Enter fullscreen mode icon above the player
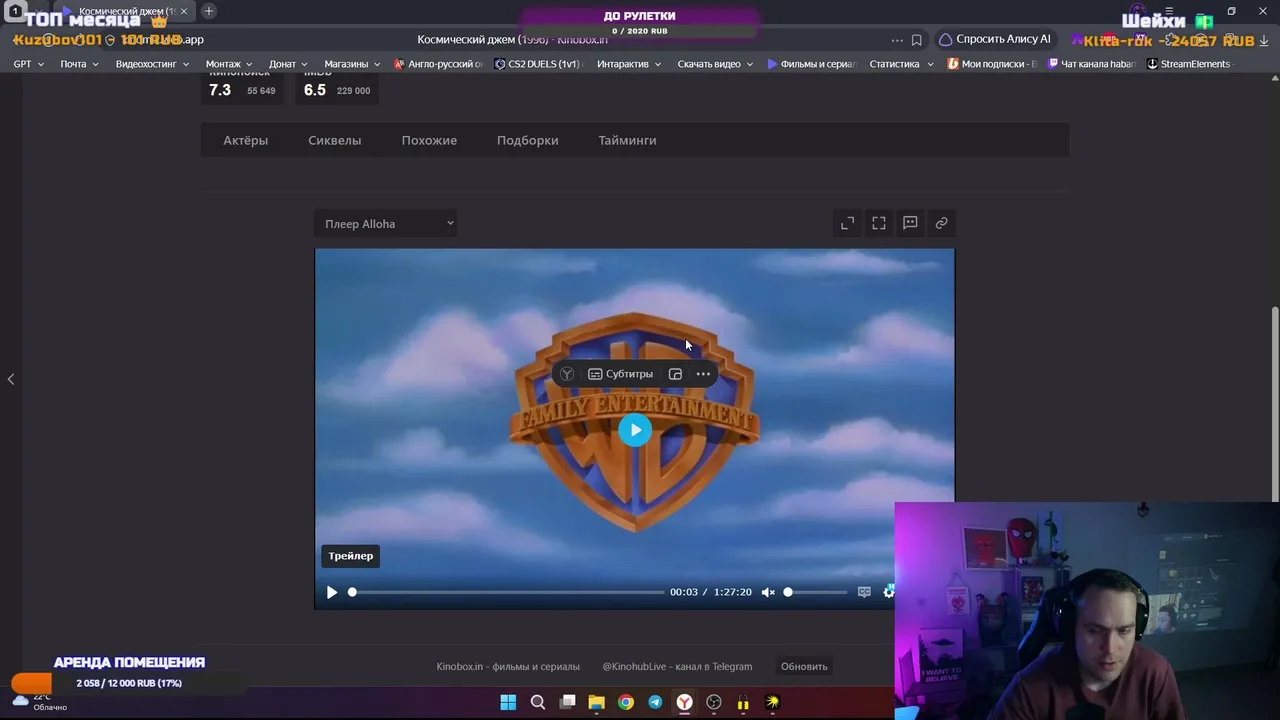1280x720 pixels. [x=879, y=223]
